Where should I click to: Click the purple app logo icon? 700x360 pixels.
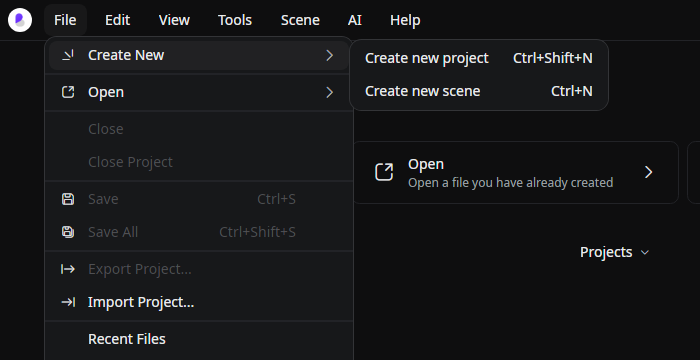click(x=20, y=20)
